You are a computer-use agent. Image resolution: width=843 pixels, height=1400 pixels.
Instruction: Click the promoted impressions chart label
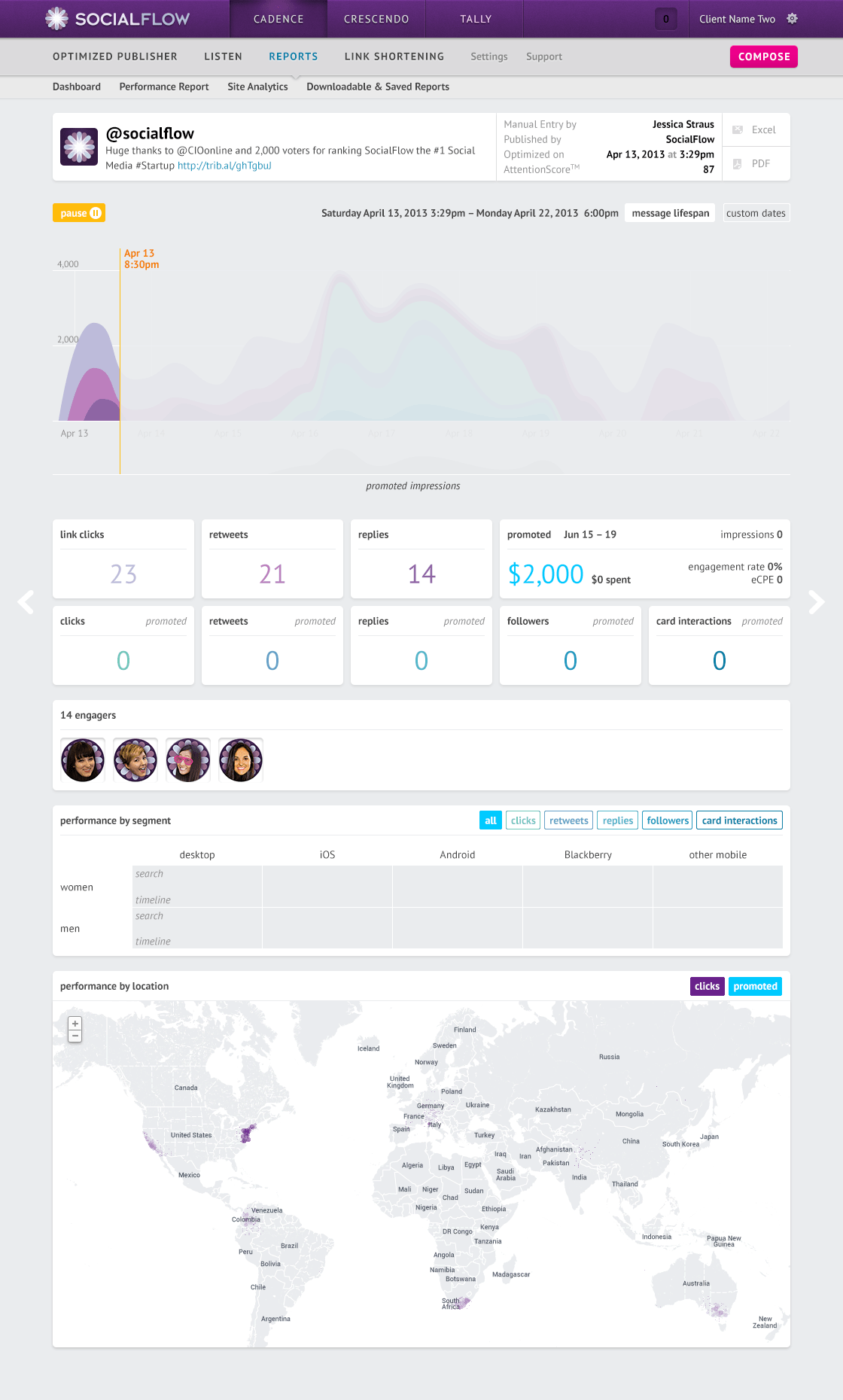tap(413, 486)
